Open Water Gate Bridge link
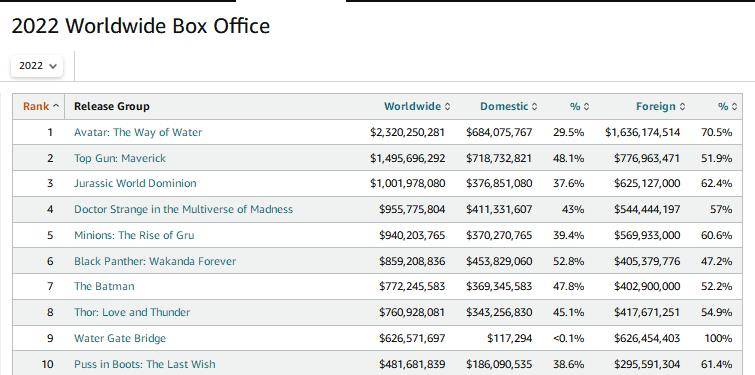The height and width of the screenshot is (375, 755). [x=120, y=338]
